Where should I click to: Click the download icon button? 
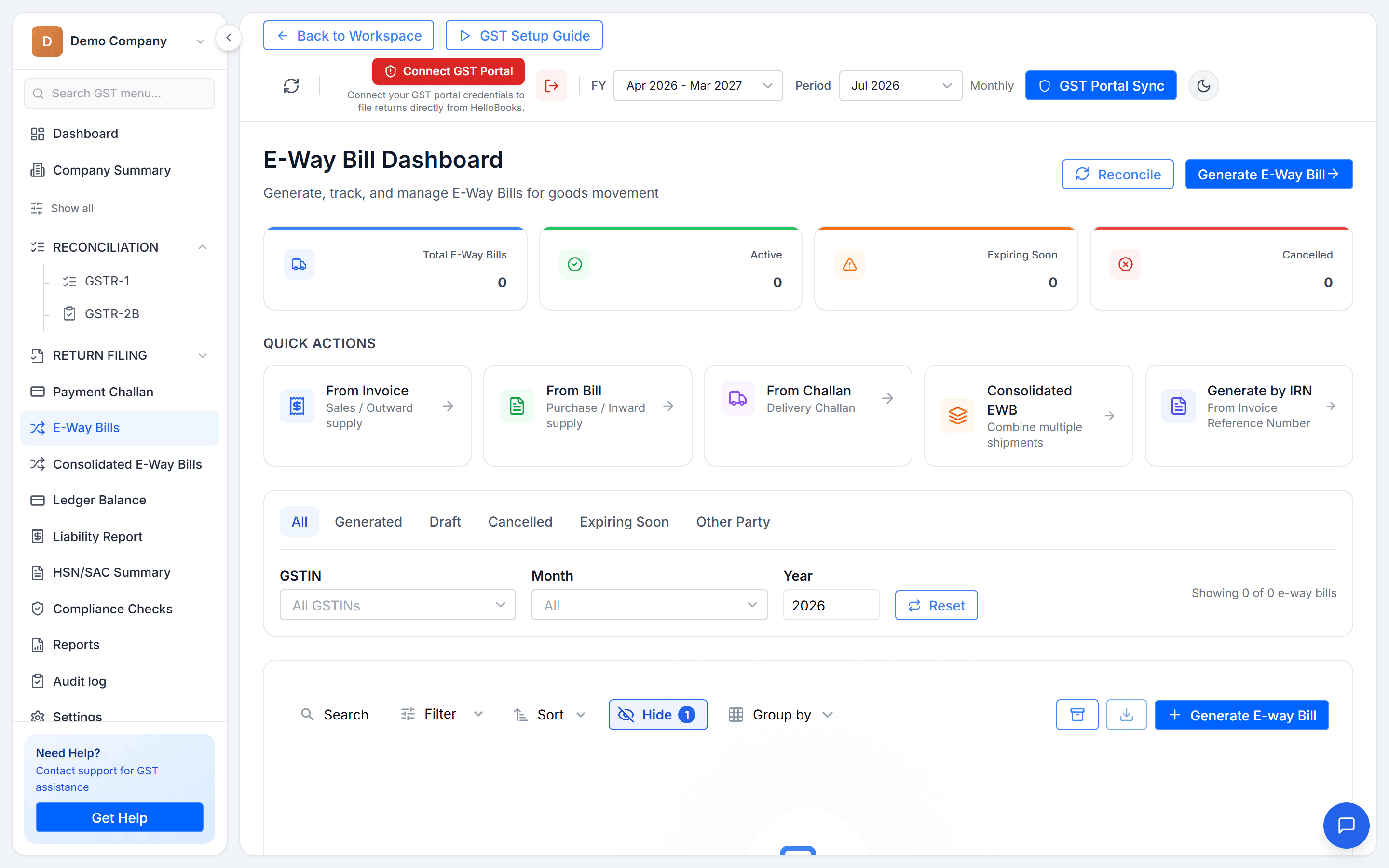click(x=1126, y=715)
